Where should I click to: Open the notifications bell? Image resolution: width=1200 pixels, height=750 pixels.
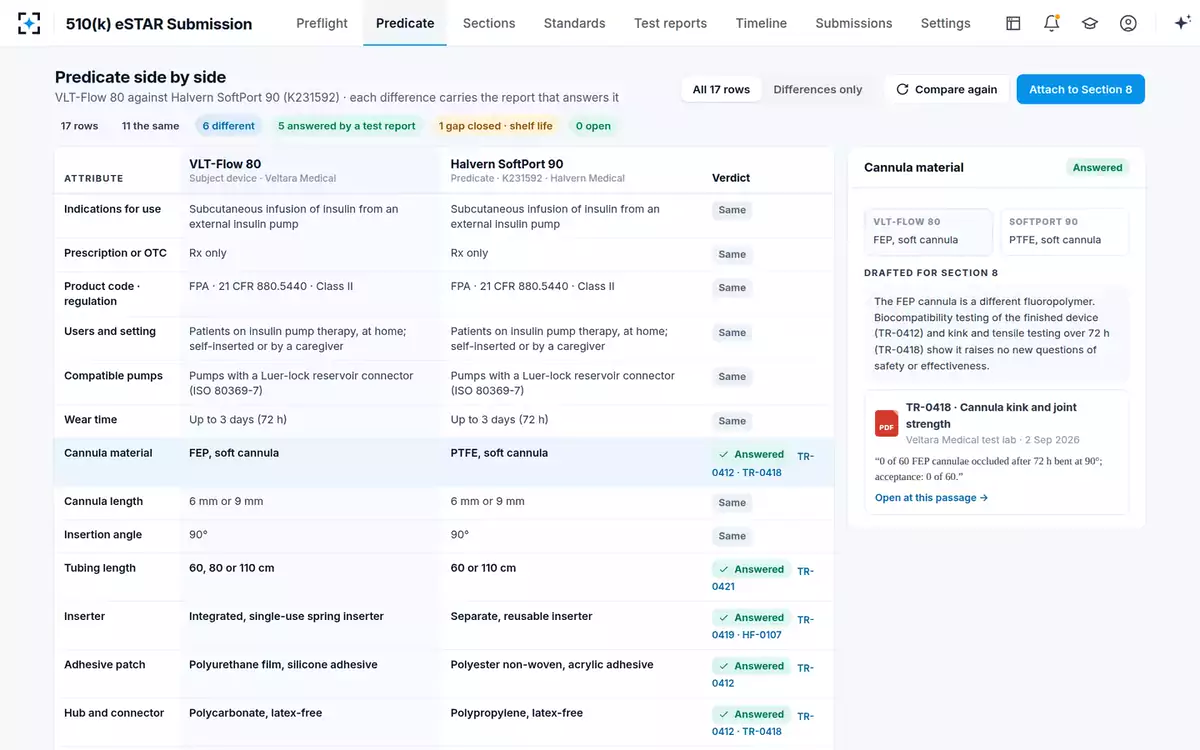tap(1051, 23)
